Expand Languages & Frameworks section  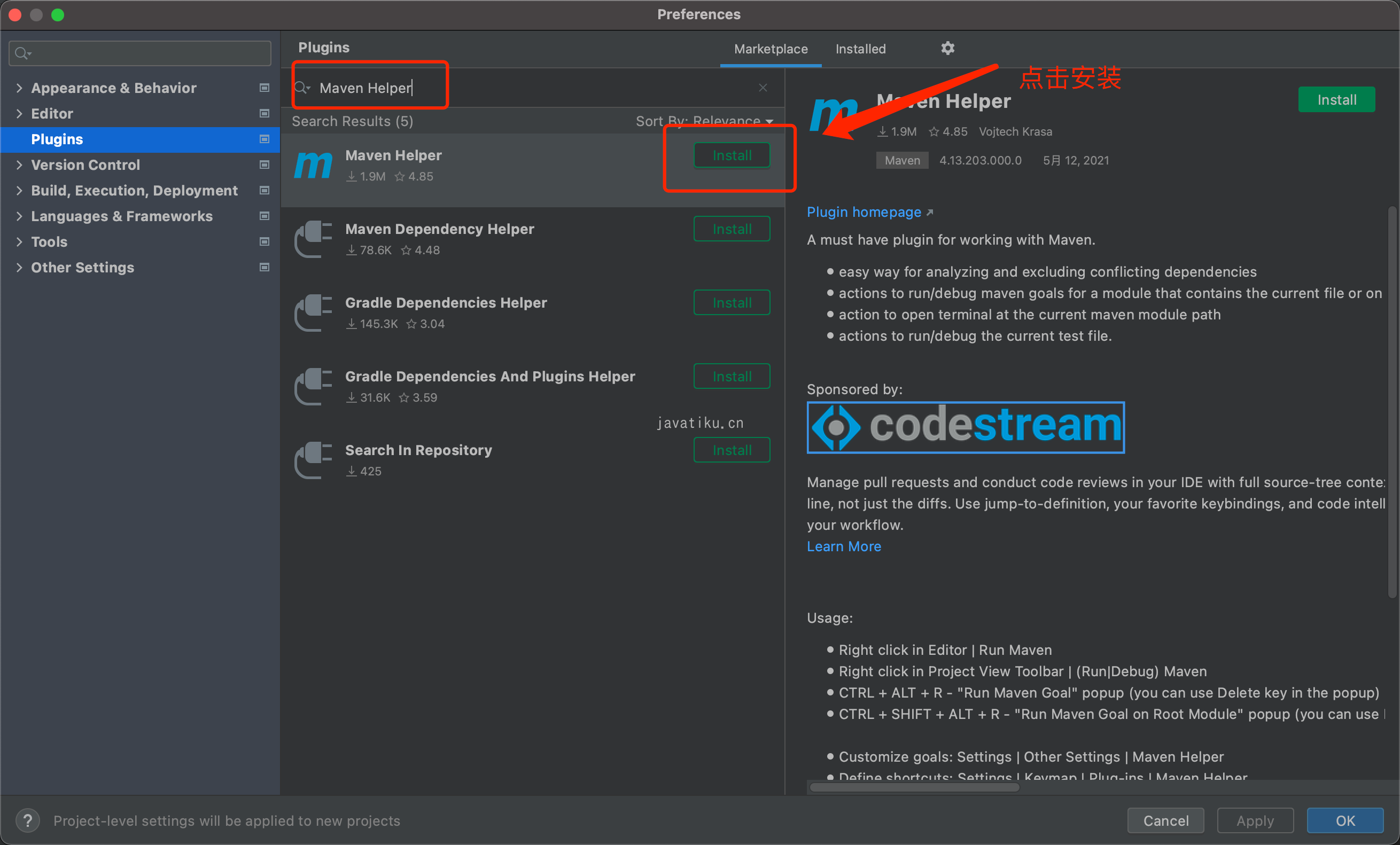pos(19,216)
